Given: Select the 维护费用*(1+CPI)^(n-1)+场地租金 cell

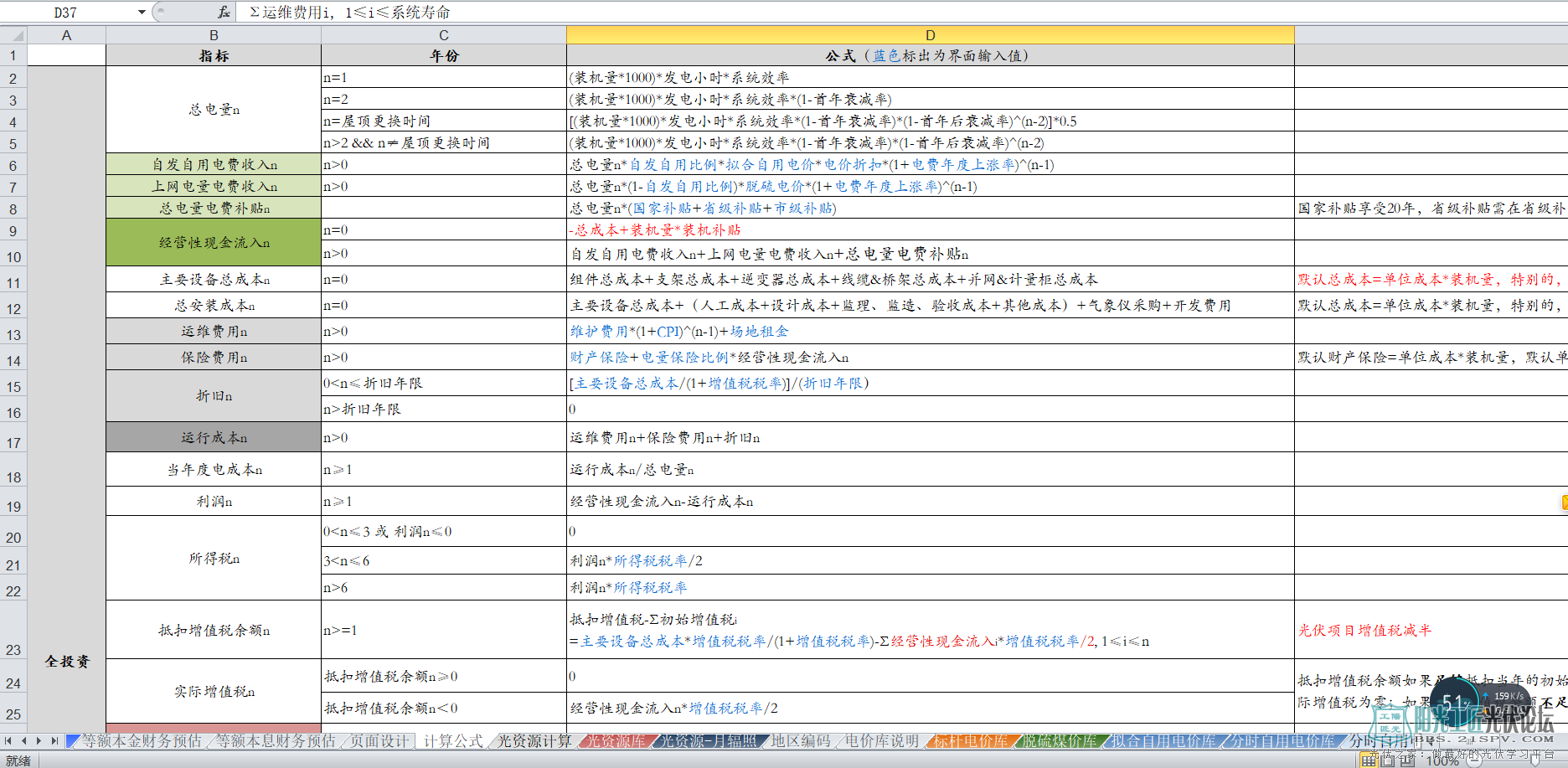Looking at the screenshot, I should click(931, 331).
